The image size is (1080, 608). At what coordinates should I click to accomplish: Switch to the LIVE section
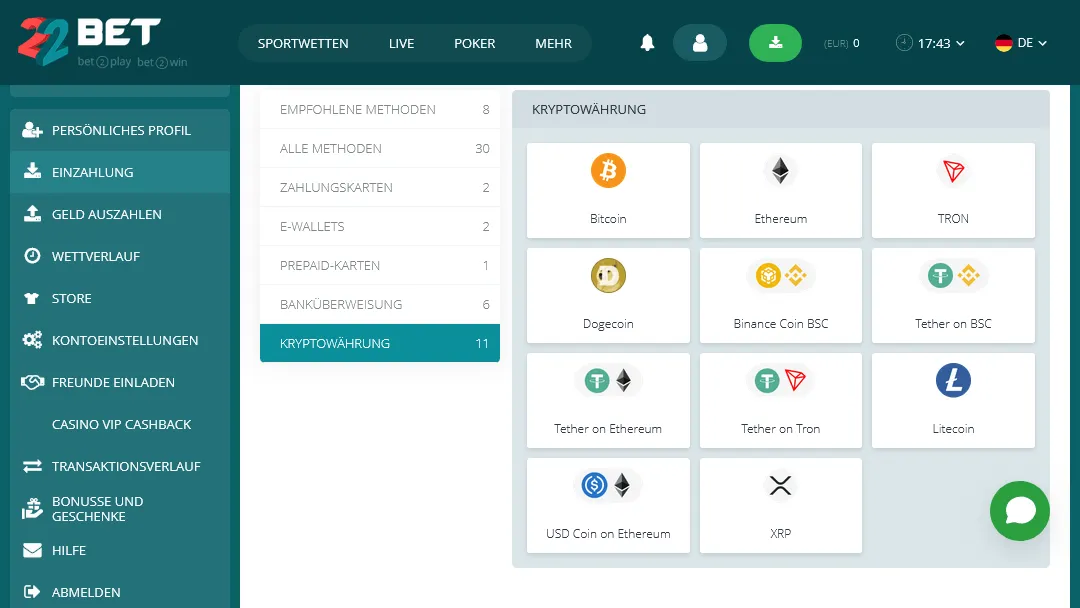(x=401, y=43)
